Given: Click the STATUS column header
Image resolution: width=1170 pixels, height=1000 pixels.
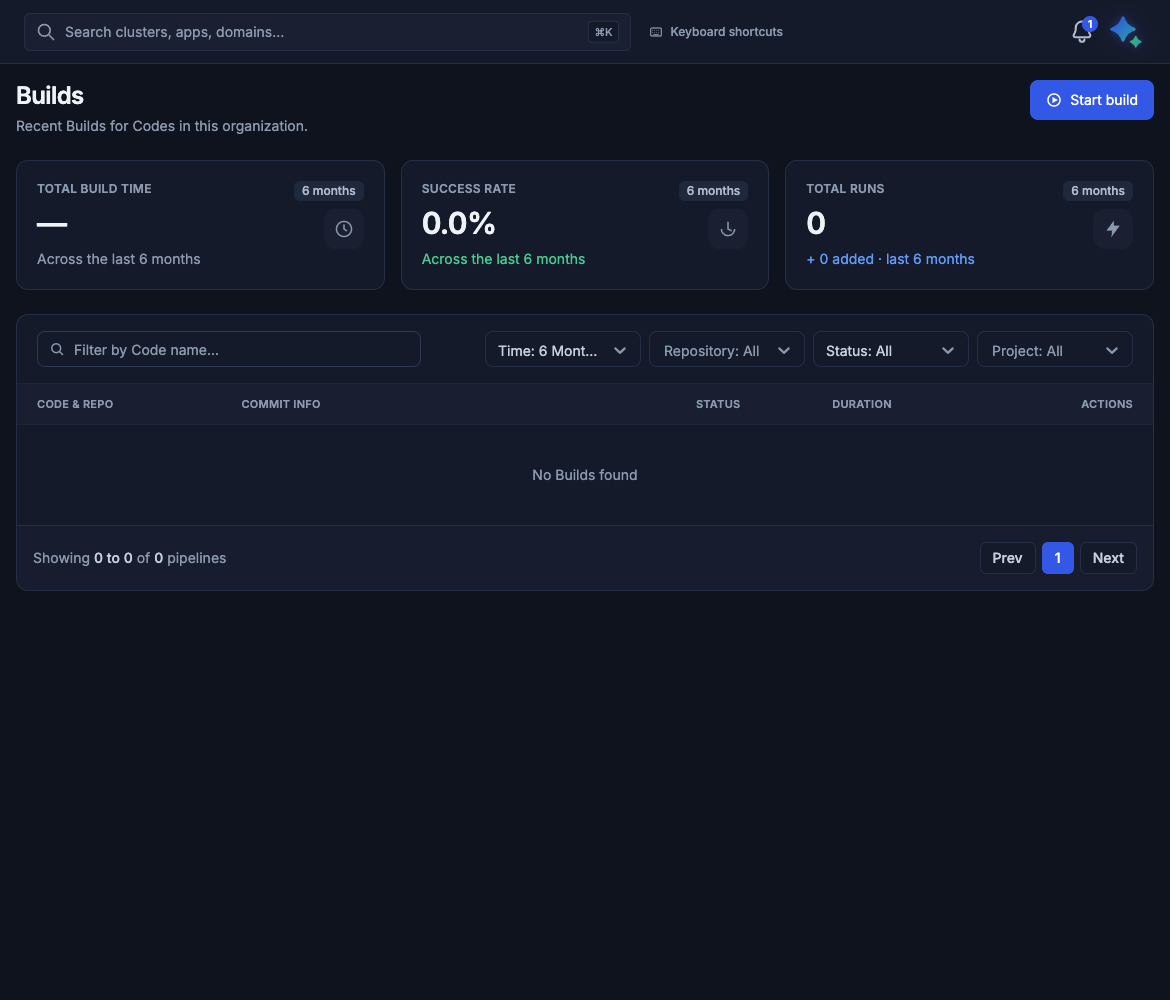Looking at the screenshot, I should tap(718, 404).
